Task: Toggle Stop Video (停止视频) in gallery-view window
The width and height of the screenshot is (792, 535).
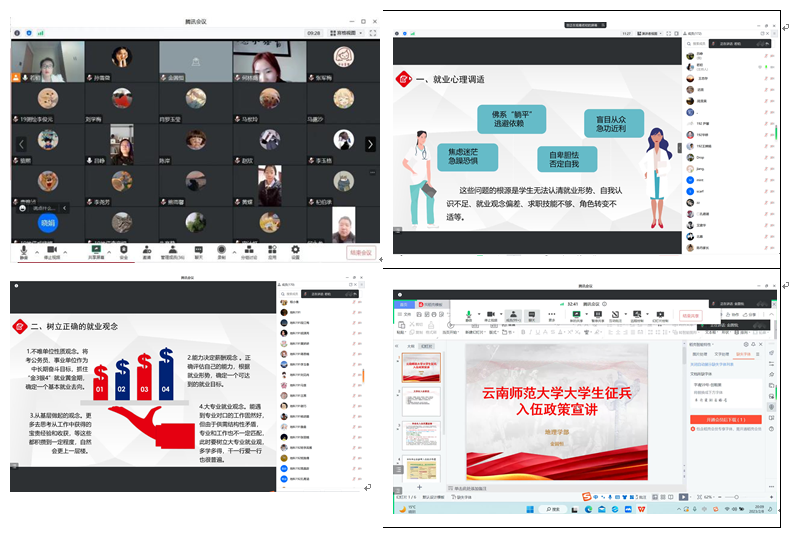Action: tap(53, 251)
